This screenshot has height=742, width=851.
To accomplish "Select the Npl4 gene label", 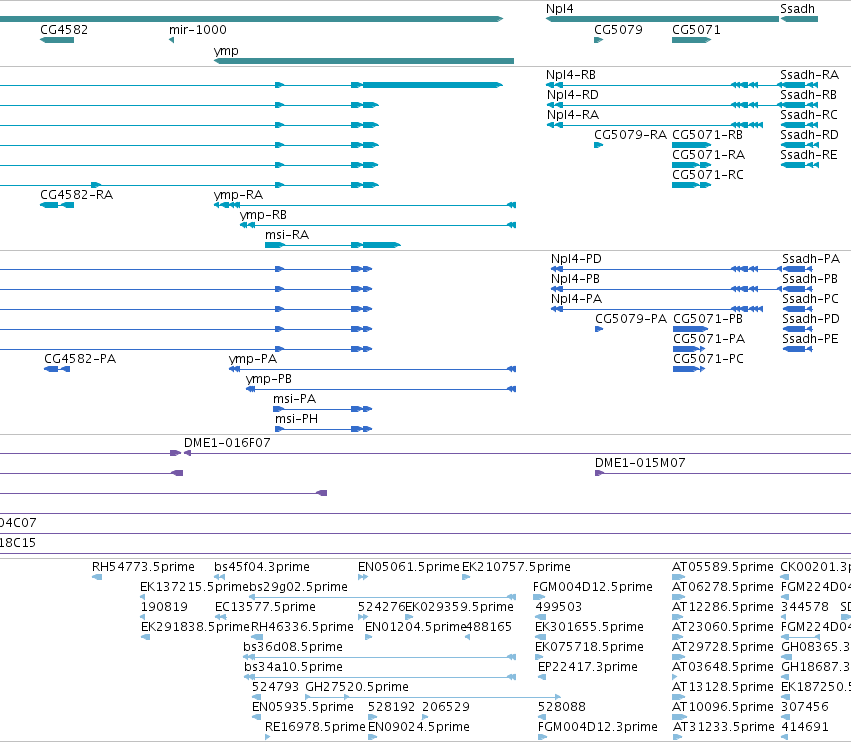I will pos(560,9).
